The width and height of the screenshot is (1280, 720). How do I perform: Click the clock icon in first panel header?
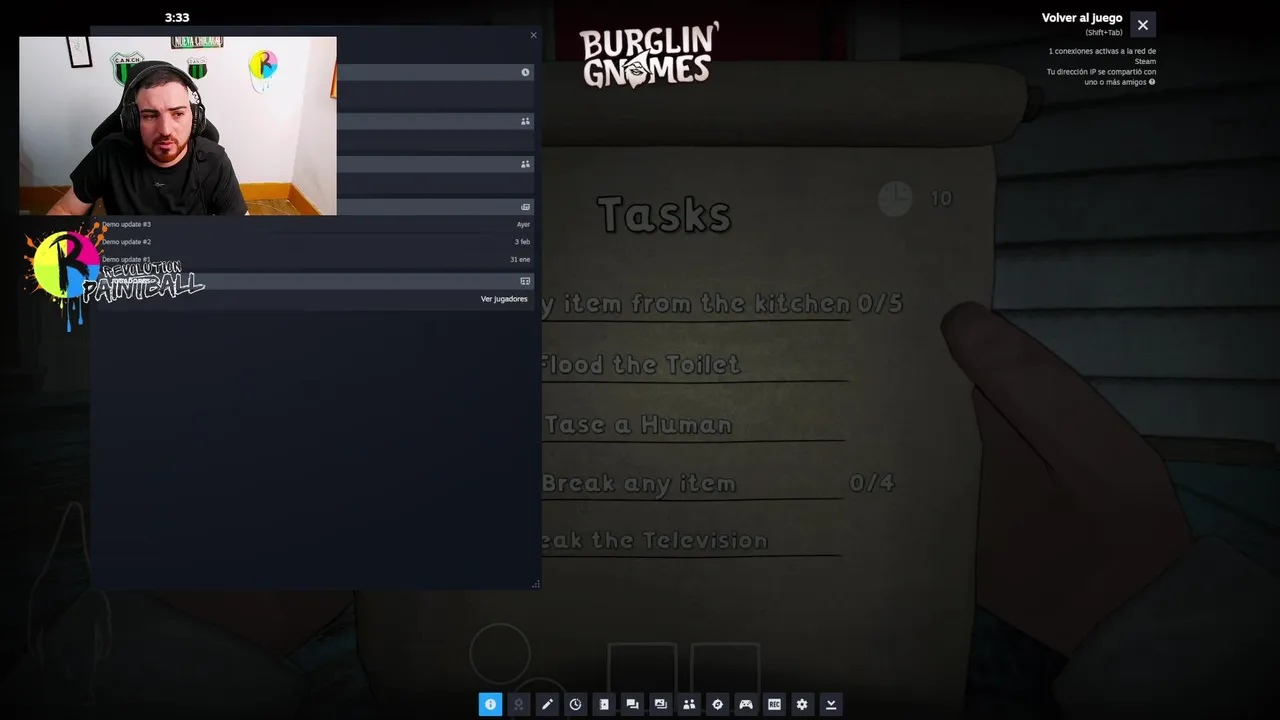coord(525,72)
